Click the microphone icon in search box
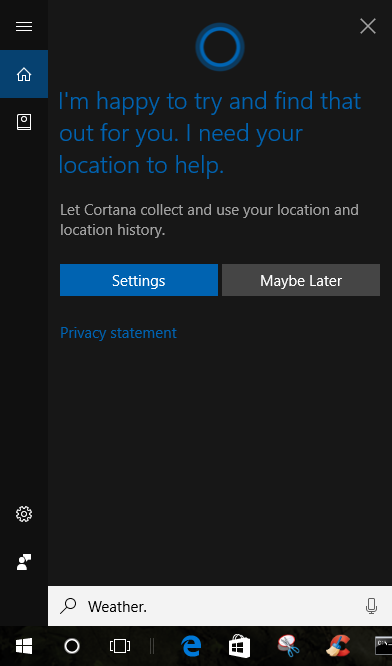The width and height of the screenshot is (392, 666). (372, 606)
